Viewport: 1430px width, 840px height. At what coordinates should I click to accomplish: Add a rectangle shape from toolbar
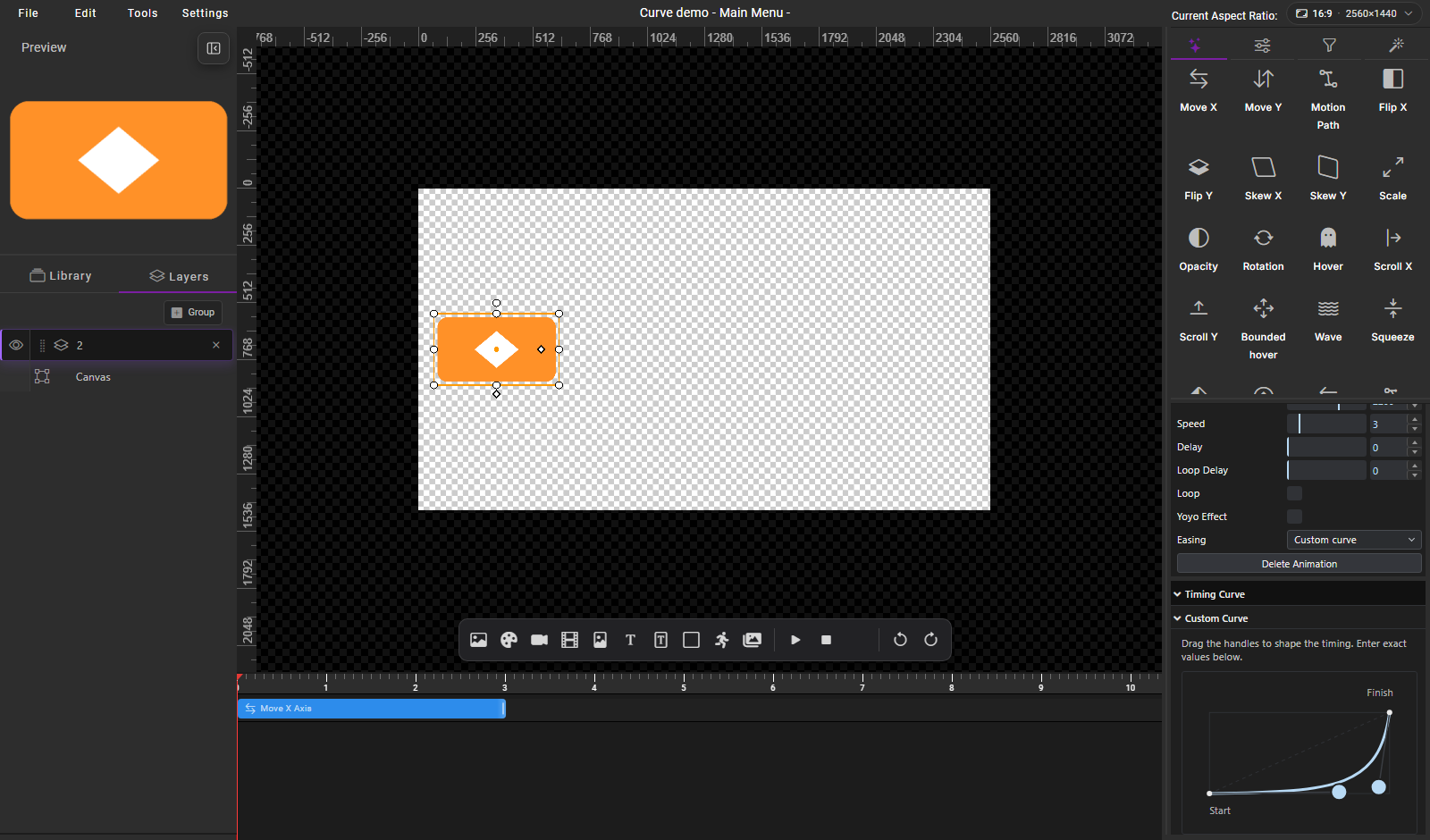tap(691, 640)
